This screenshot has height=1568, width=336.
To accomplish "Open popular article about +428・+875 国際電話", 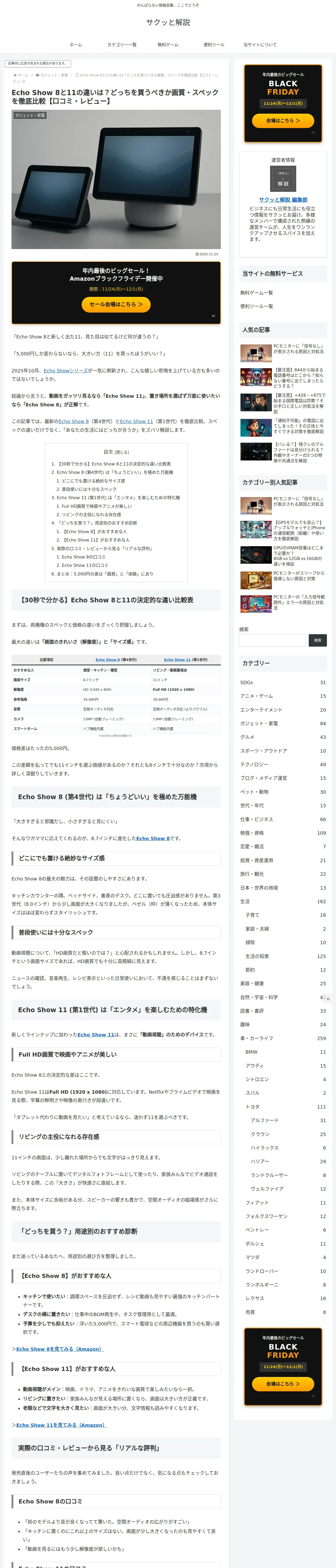I will (x=283, y=403).
